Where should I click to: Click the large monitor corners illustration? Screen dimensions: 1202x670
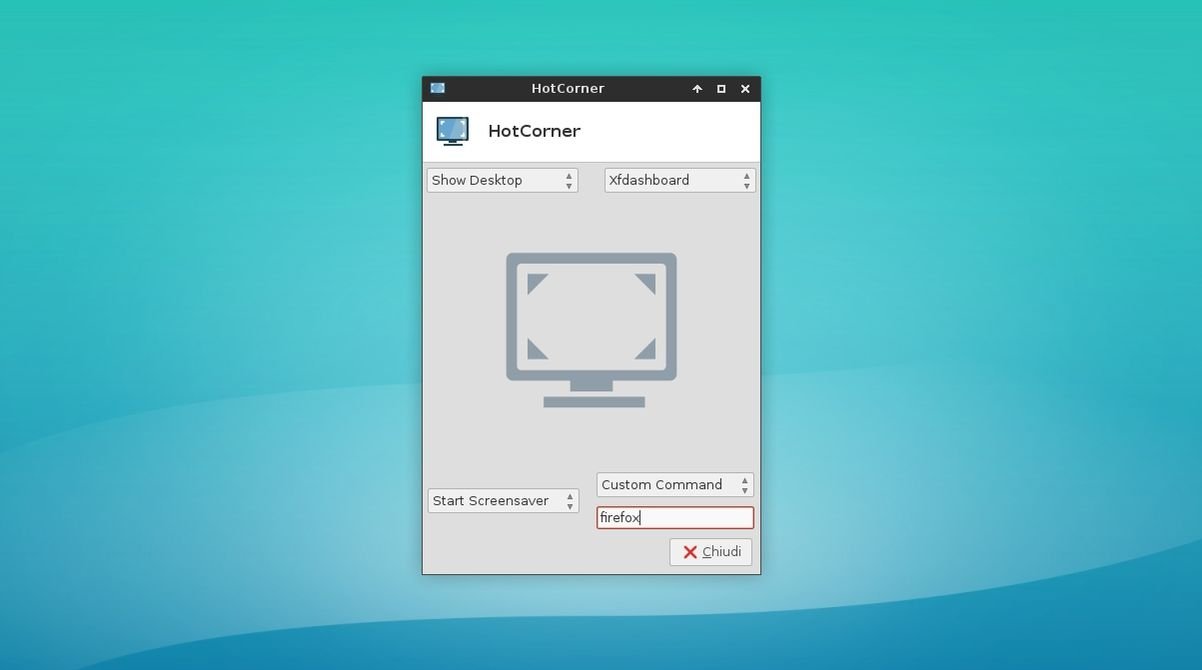(x=591, y=330)
